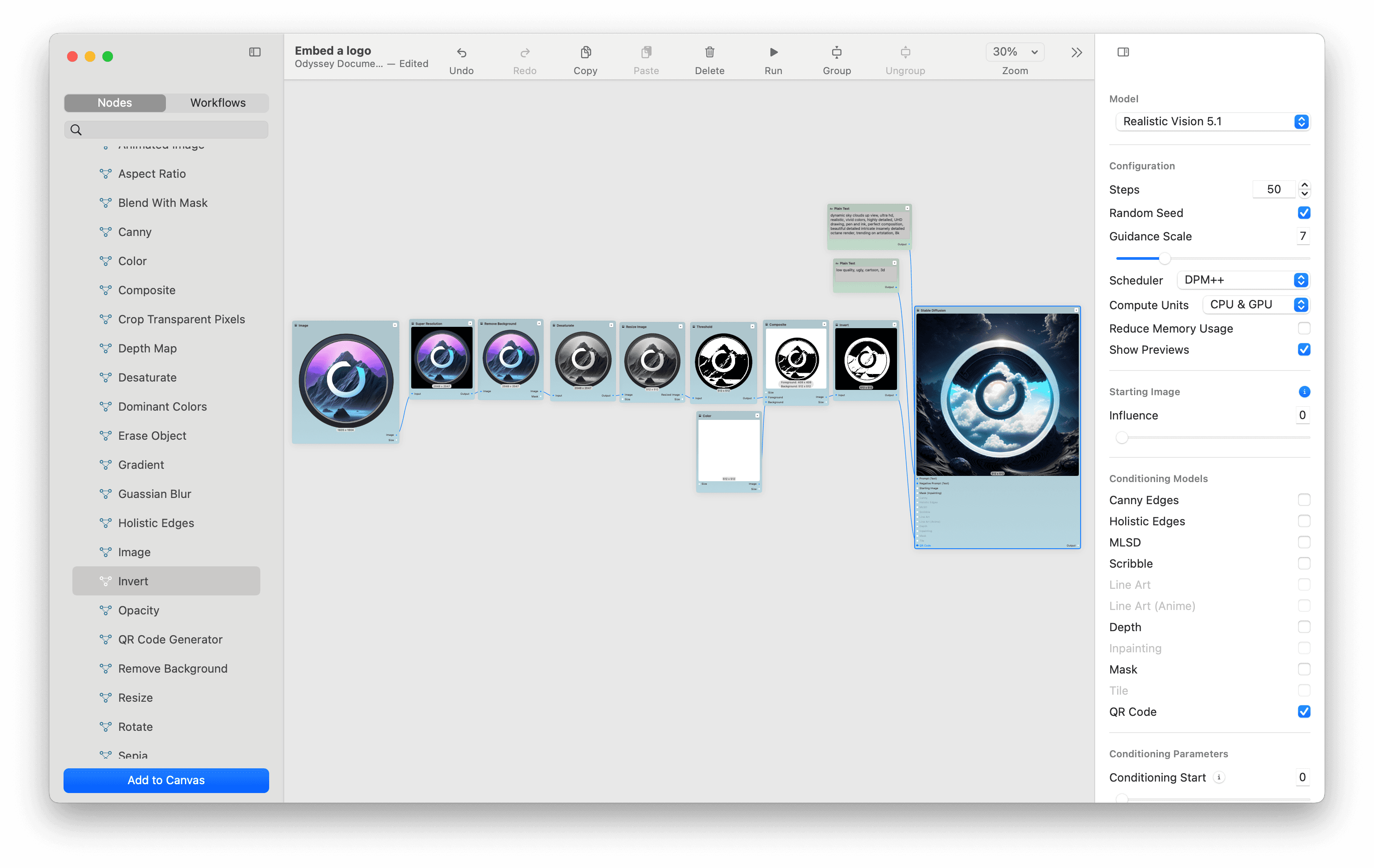Adjust the Guidance Scale slider
The image size is (1374, 868).
point(1164,258)
